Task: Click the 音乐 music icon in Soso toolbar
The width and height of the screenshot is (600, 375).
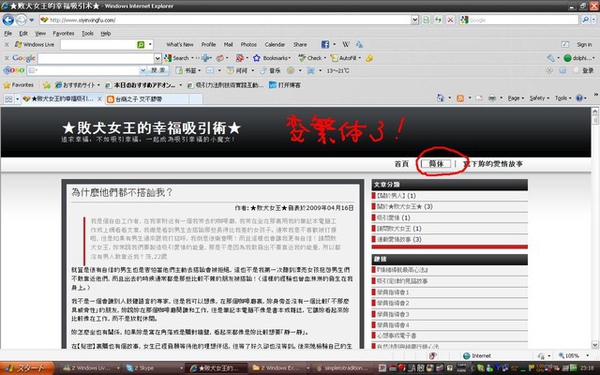Action: [270, 70]
